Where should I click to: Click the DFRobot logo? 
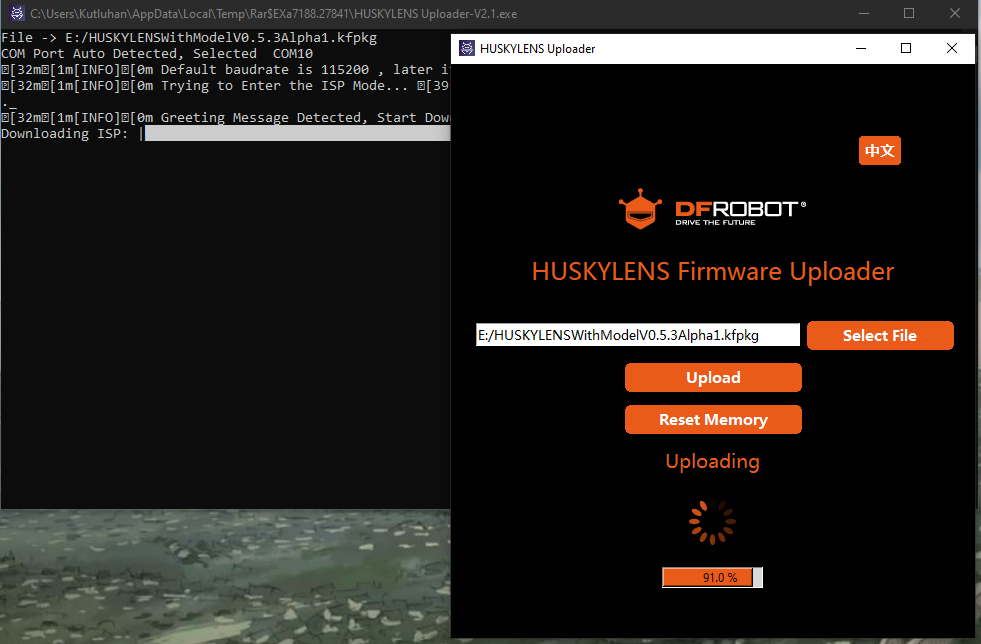[712, 209]
